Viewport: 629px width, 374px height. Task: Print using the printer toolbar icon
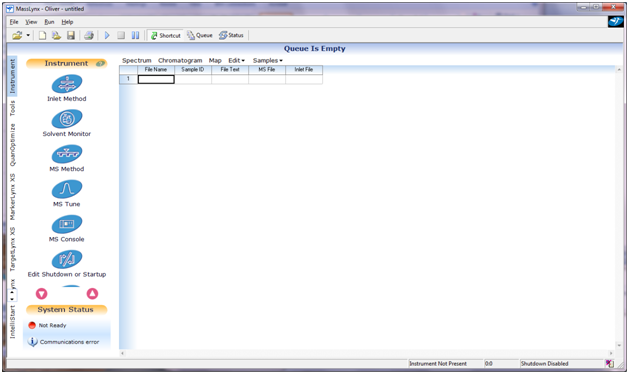89,35
